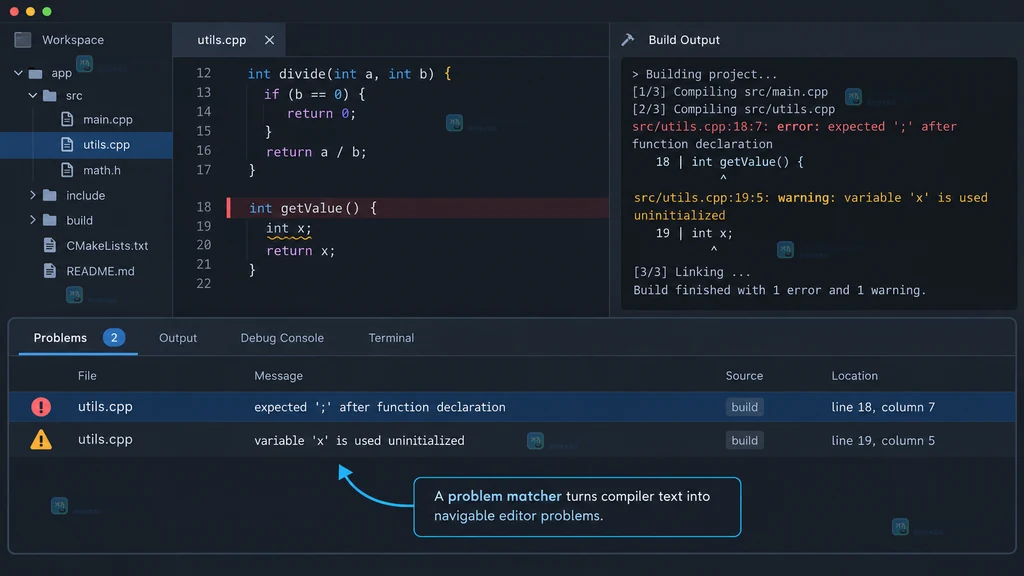Click the build source badge on warning row
This screenshot has height=576, width=1024.
click(744, 440)
